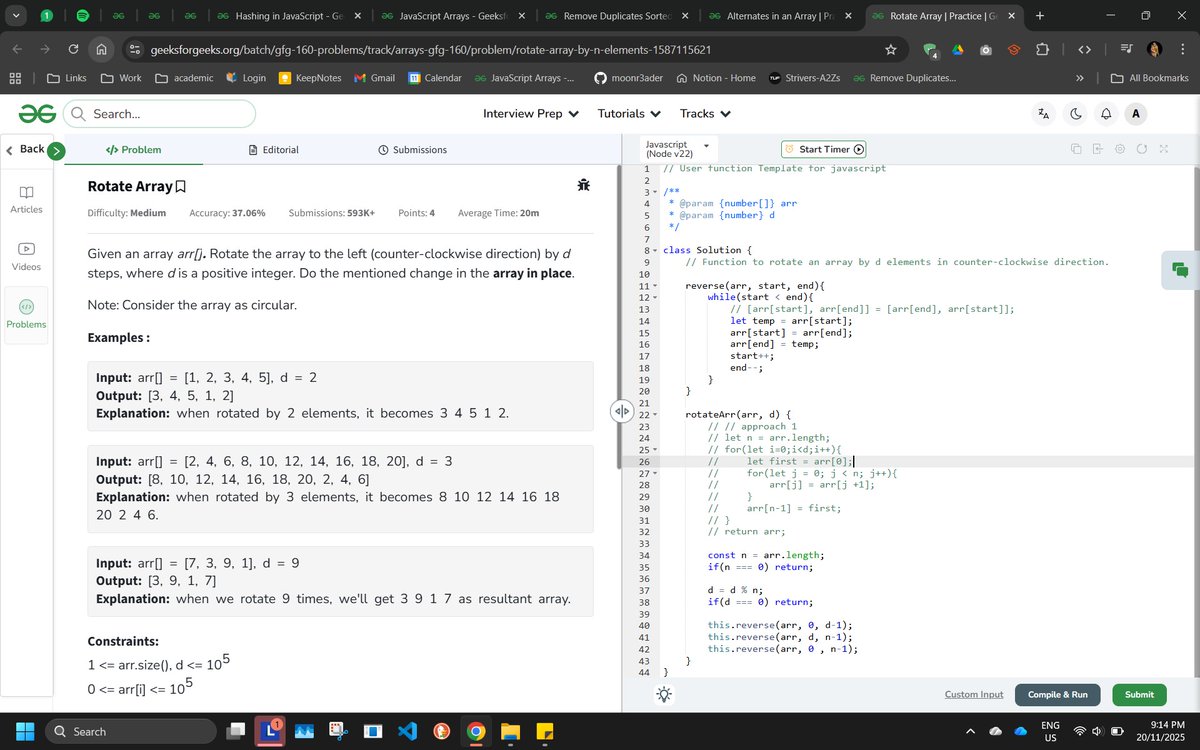Click the panel splitter handle icon
The image size is (1200, 750).
point(621,410)
